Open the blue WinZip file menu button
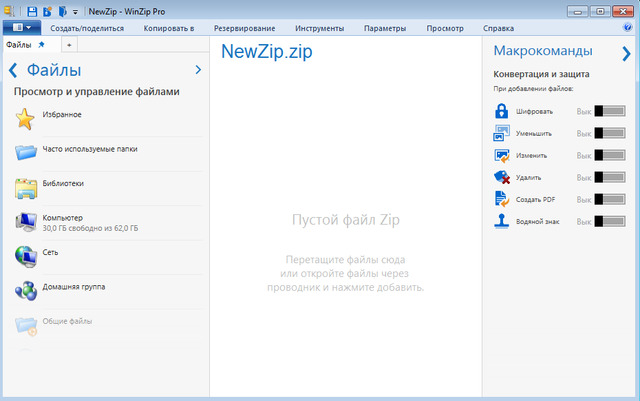Screen dimensions: 640x401 coord(22,28)
